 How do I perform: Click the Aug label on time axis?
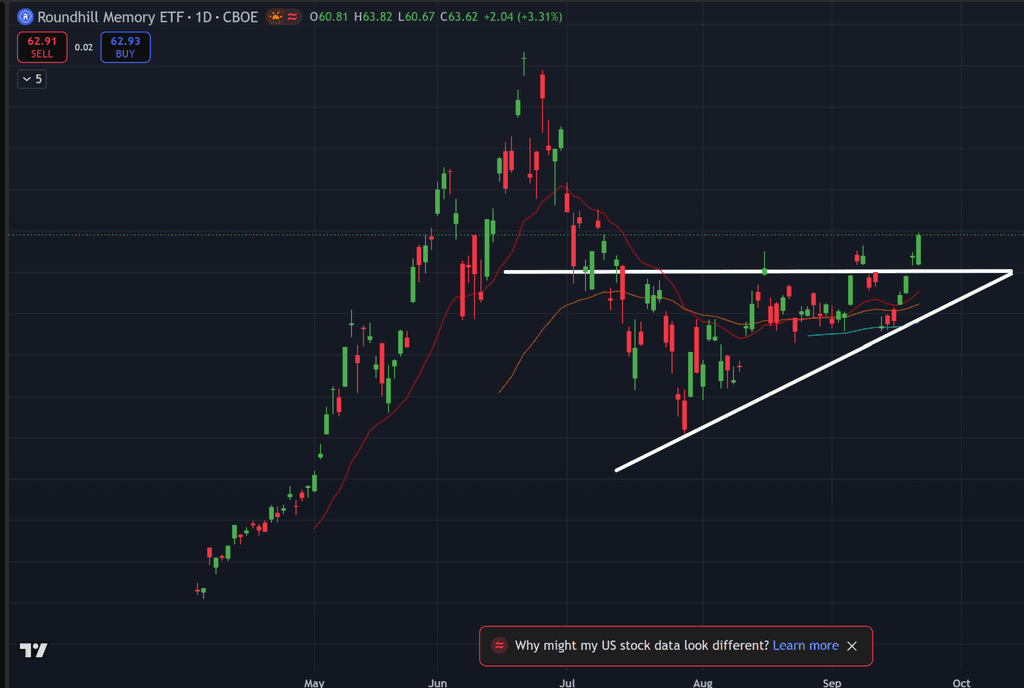click(x=703, y=683)
